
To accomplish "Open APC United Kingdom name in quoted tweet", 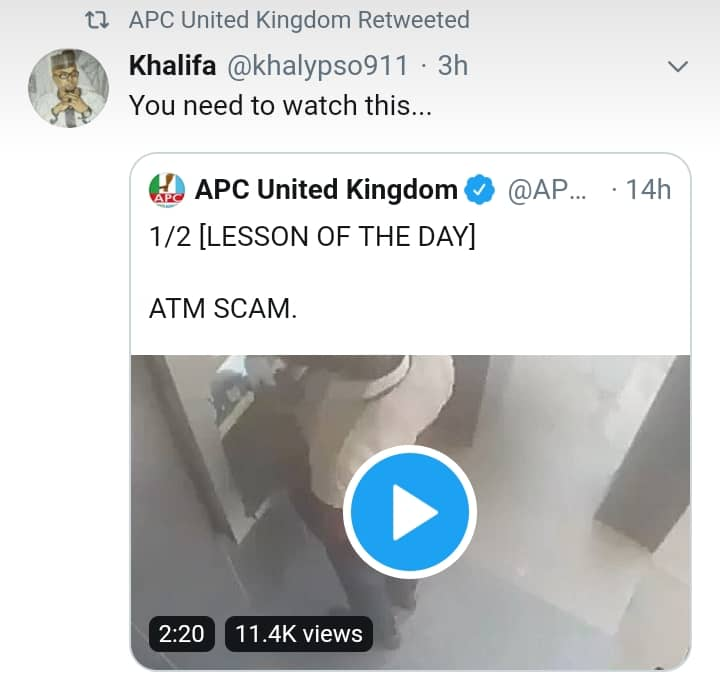I will [x=326, y=189].
